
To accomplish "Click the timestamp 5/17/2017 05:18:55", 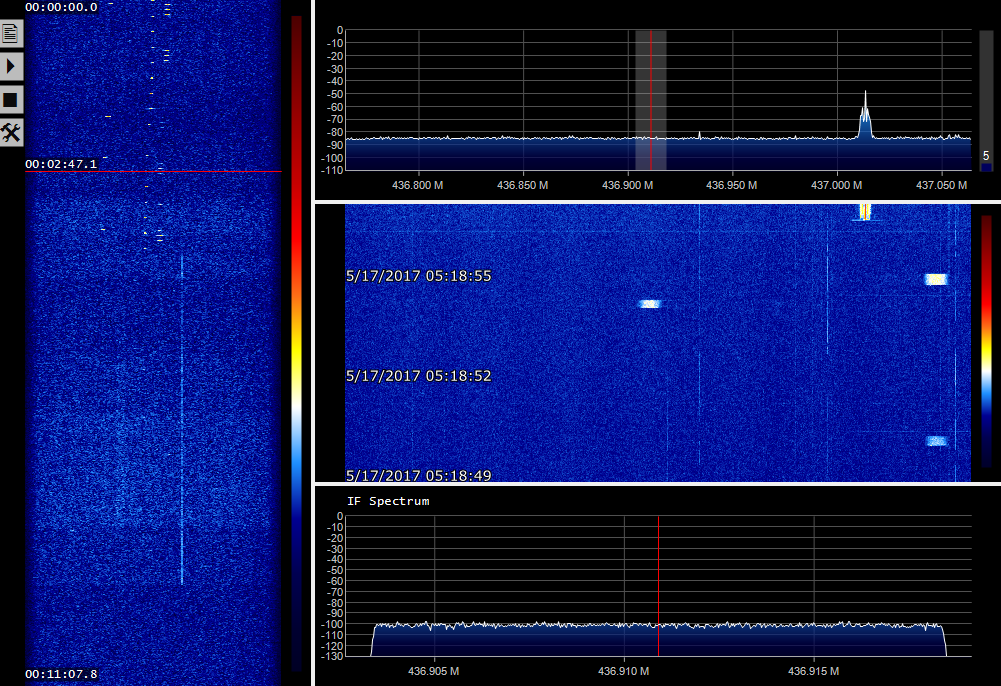I will click(419, 276).
